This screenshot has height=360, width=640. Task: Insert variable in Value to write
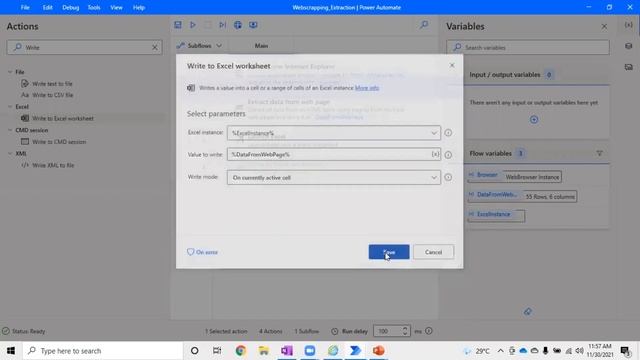[x=435, y=154]
